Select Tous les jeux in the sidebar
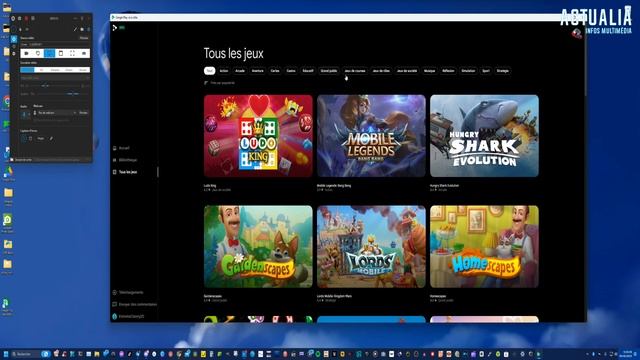The image size is (640, 360). tap(125, 172)
